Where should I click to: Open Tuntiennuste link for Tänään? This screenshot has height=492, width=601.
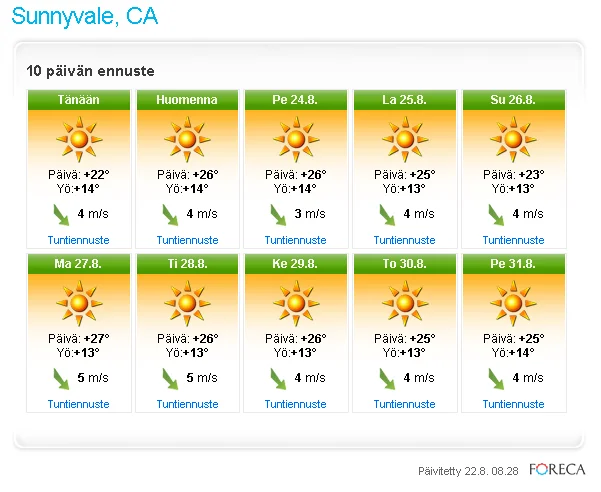(x=78, y=240)
